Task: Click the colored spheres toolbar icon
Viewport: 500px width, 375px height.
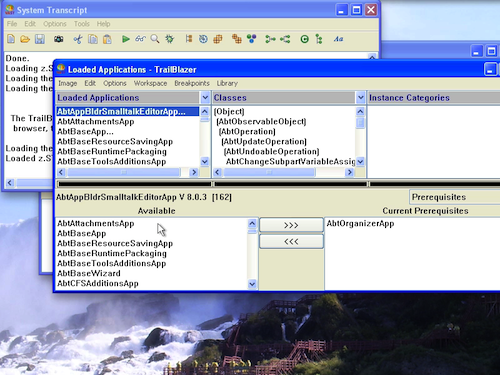Action: pyautogui.click(x=252, y=39)
